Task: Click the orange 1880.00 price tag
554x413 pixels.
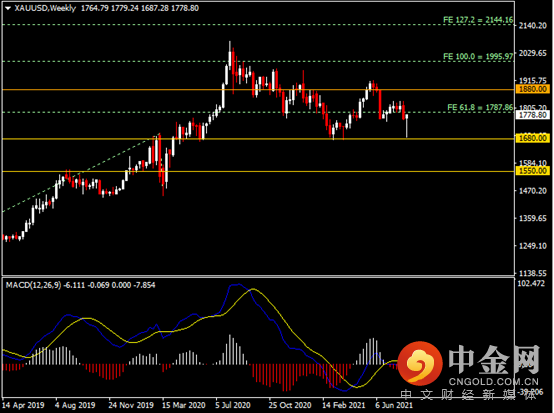Action: coord(533,89)
